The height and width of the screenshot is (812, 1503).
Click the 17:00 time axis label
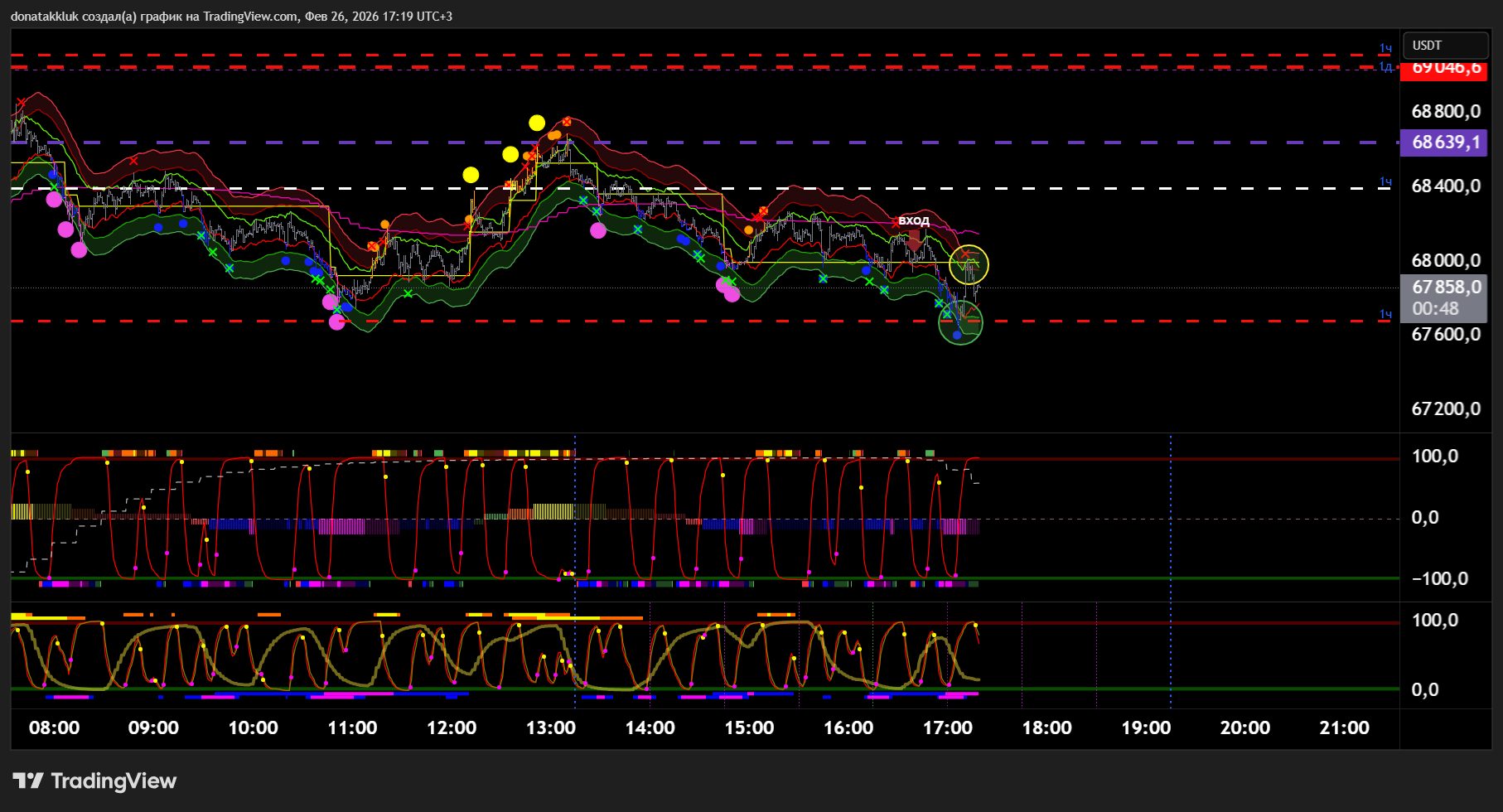(x=947, y=728)
